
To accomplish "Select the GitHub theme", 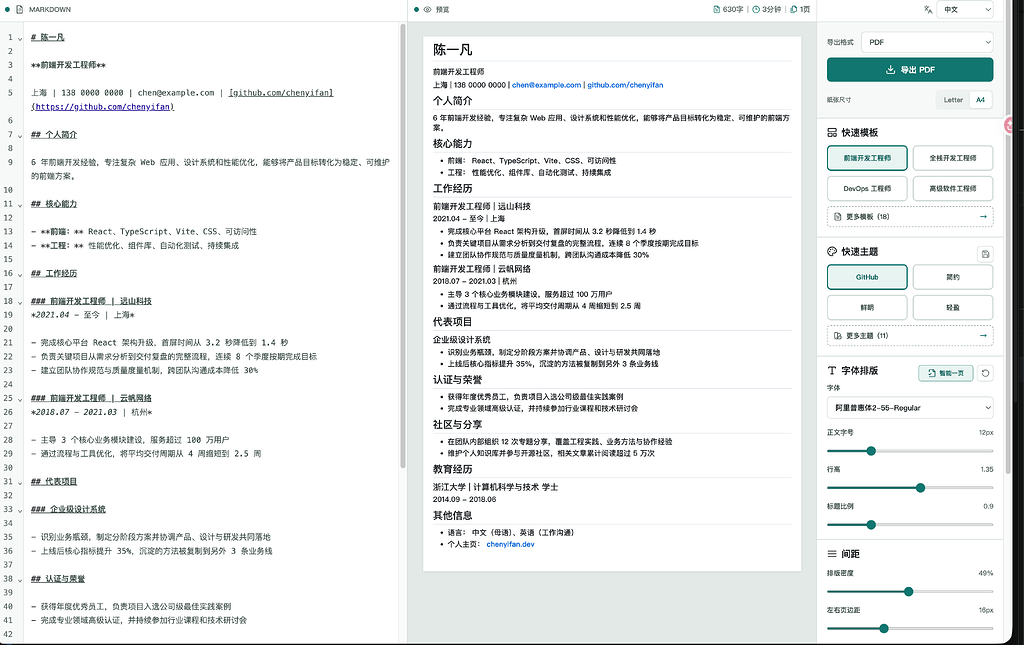I will tap(867, 277).
